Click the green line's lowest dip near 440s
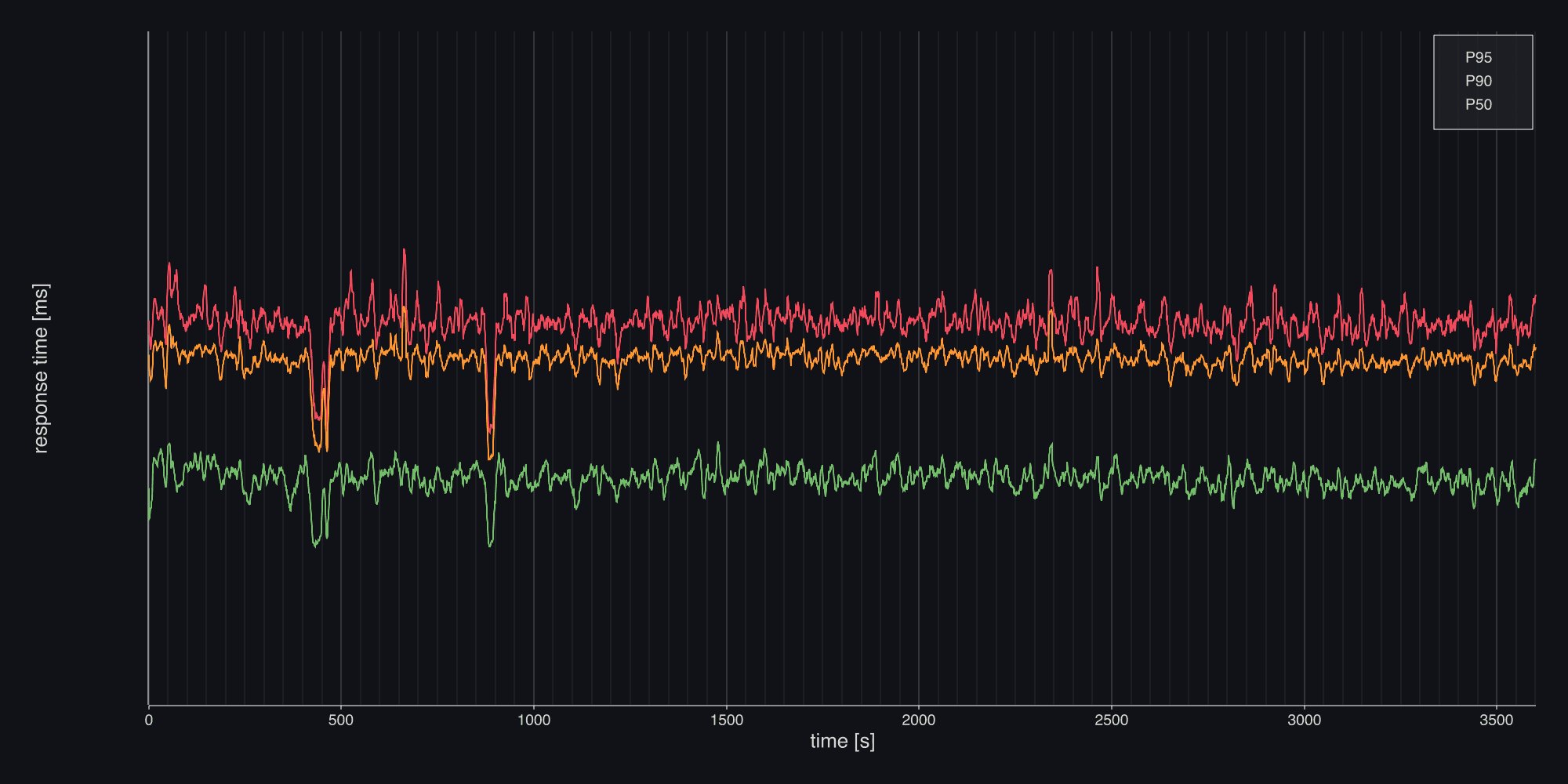The height and width of the screenshot is (784, 1568). pyautogui.click(x=315, y=544)
